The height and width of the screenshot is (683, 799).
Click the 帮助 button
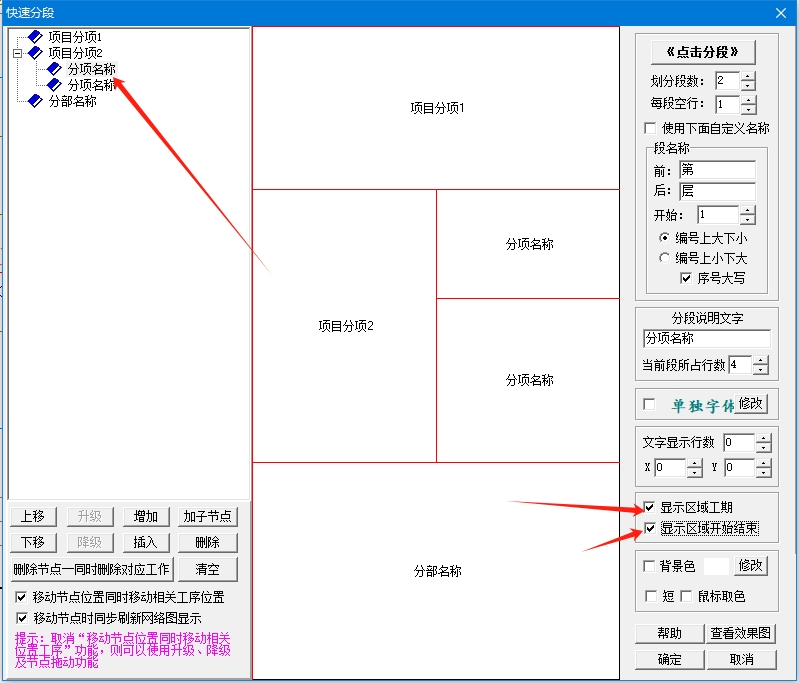[x=670, y=633]
